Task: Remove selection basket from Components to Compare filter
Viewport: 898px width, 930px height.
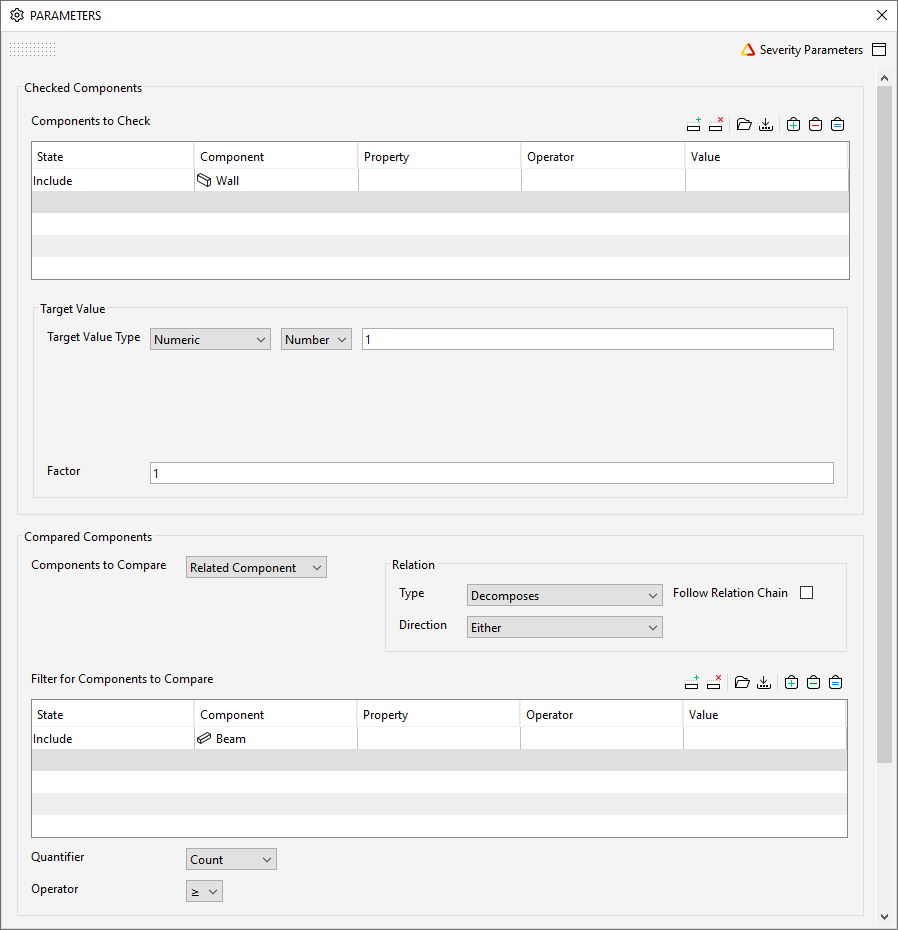Action: click(814, 683)
